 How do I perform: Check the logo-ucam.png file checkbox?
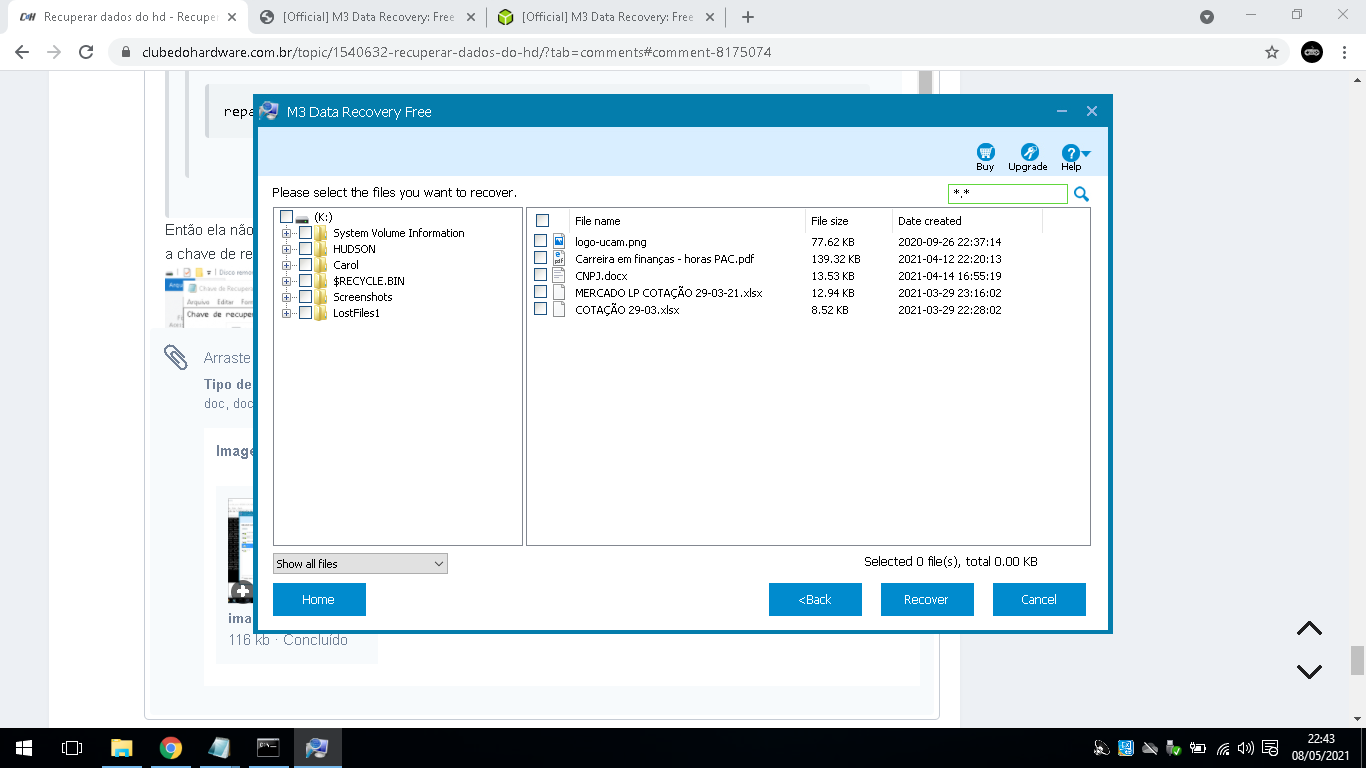540,241
